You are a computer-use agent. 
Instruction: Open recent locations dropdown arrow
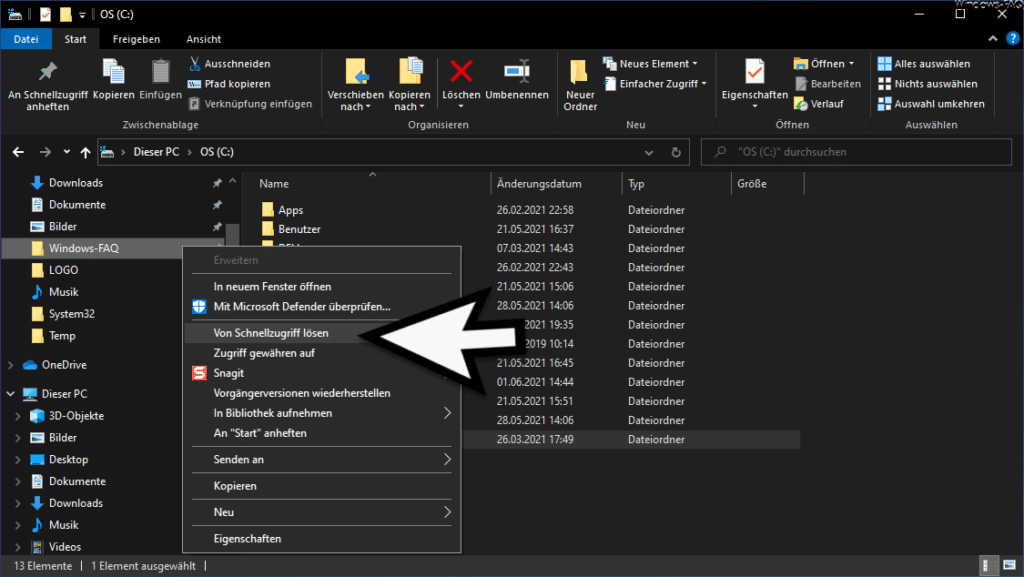(67, 152)
